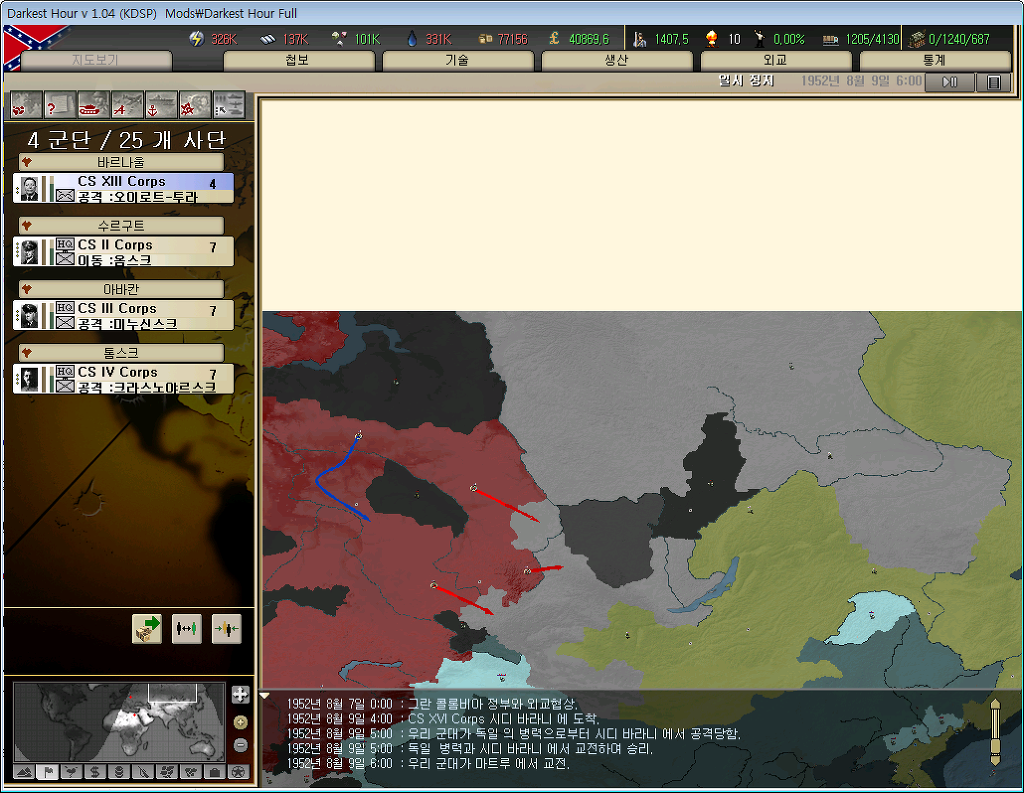1024x793 pixels.
Task: Select the CS IV Corps unit
Action: pos(123,379)
